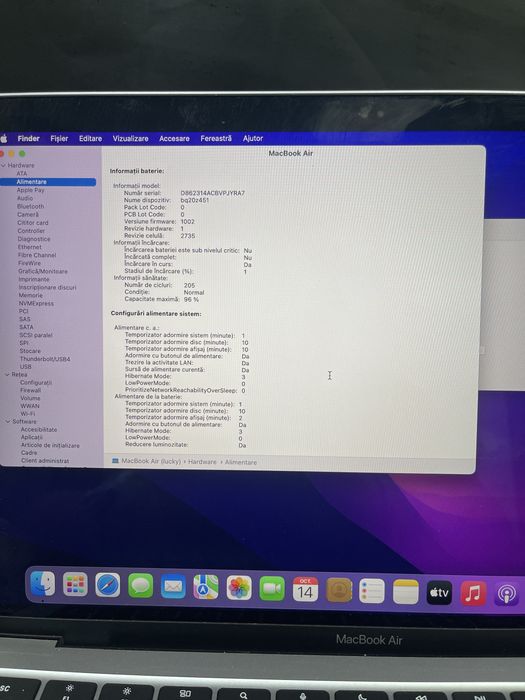Collapse the Hardware section in sidebar
This screenshot has width=525, height=700.
tap(4, 165)
